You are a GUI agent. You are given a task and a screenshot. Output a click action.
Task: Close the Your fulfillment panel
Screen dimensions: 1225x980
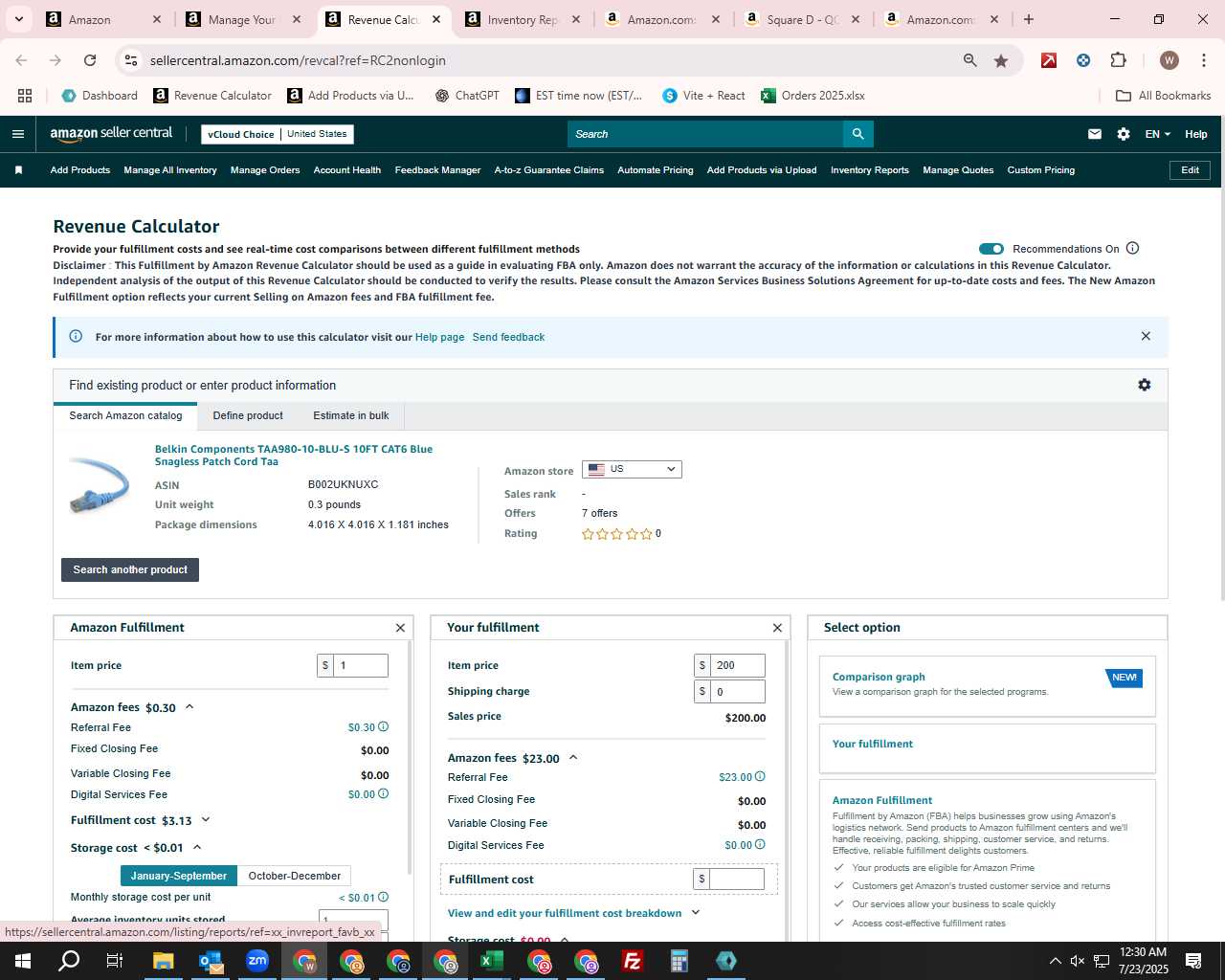(777, 628)
